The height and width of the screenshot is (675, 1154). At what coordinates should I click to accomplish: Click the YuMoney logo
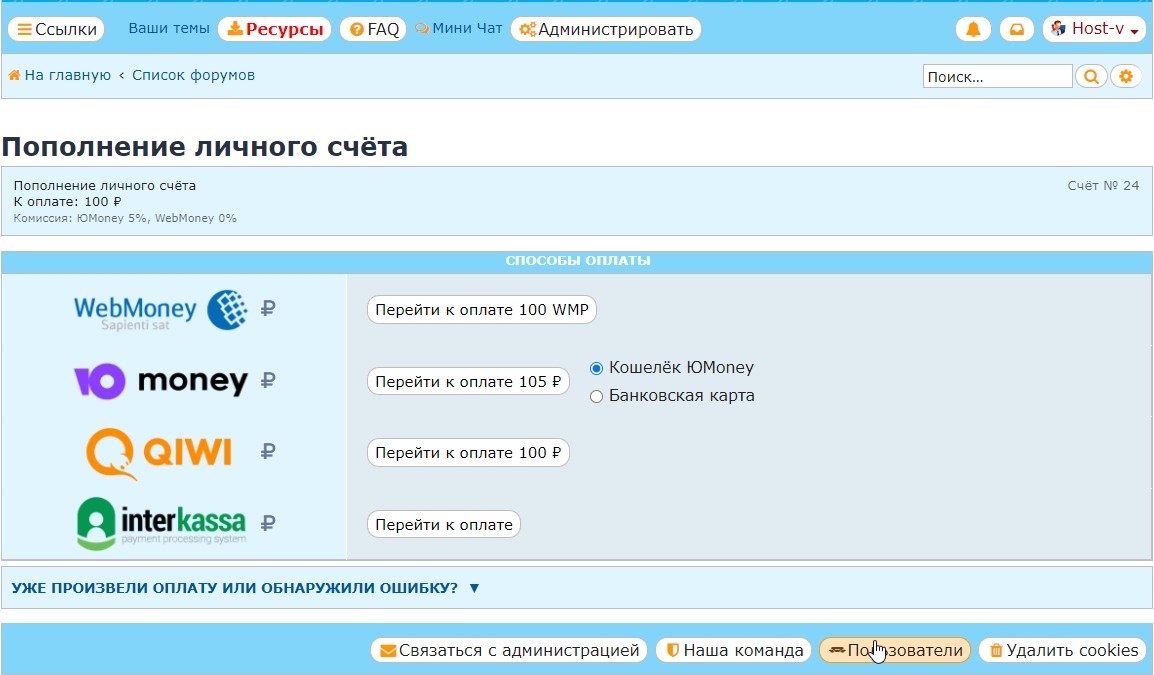[x=160, y=381]
